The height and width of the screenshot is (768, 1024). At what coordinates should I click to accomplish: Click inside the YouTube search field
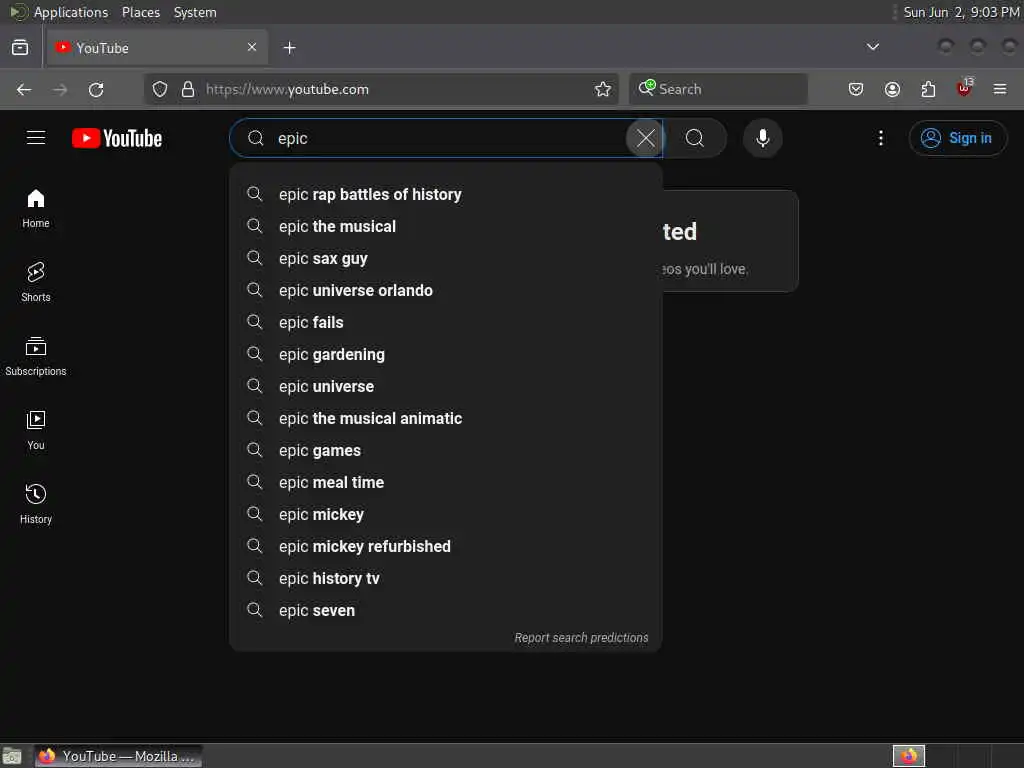(x=447, y=138)
